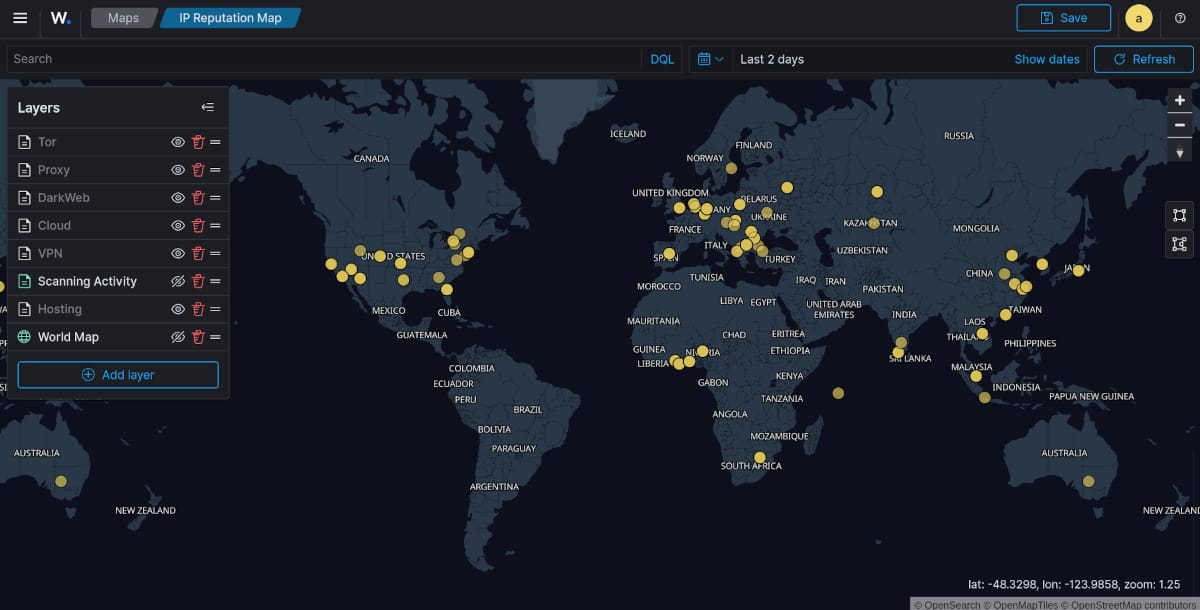This screenshot has width=1200, height=610.
Task: Delete the Tor layer
Action: click(198, 142)
